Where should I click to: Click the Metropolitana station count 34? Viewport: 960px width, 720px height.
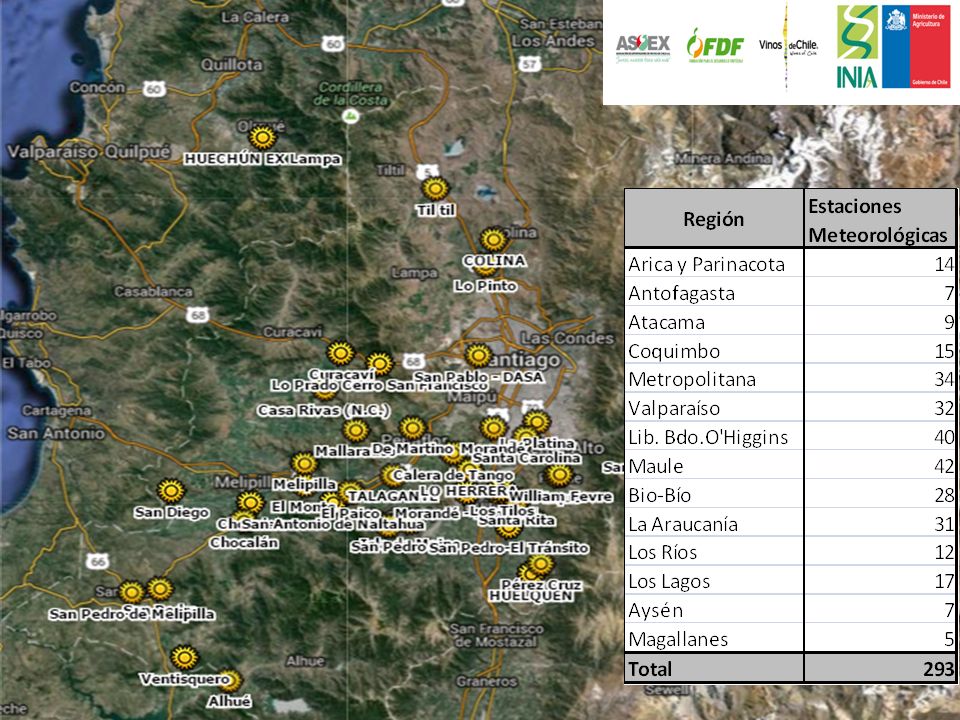click(x=944, y=380)
